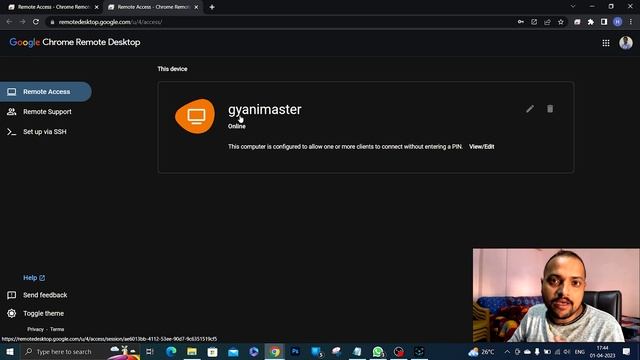Image resolution: width=640 pixels, height=360 pixels.
Task: Click the browser back arrow
Action: (9, 22)
